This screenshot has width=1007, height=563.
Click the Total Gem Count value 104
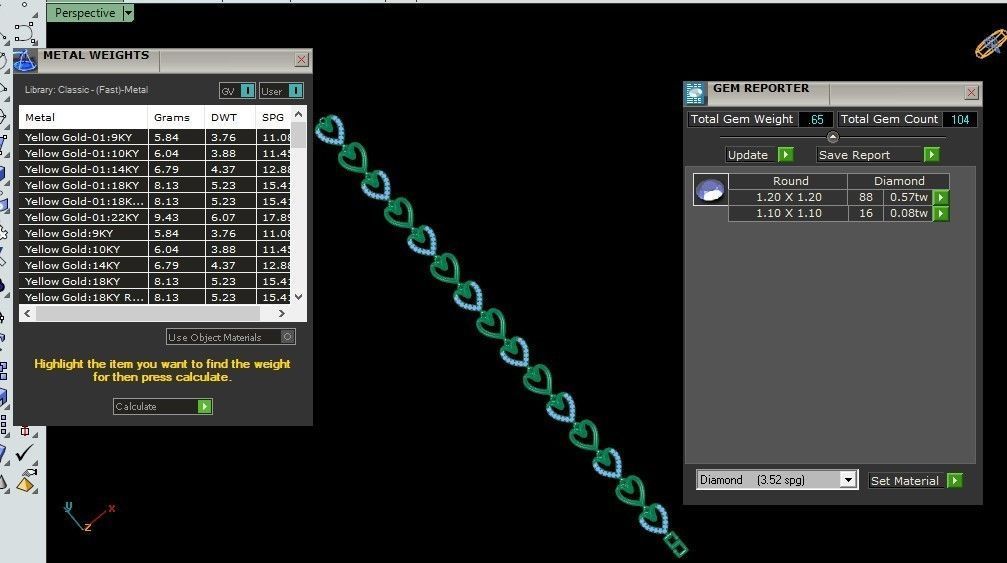[x=960, y=119]
